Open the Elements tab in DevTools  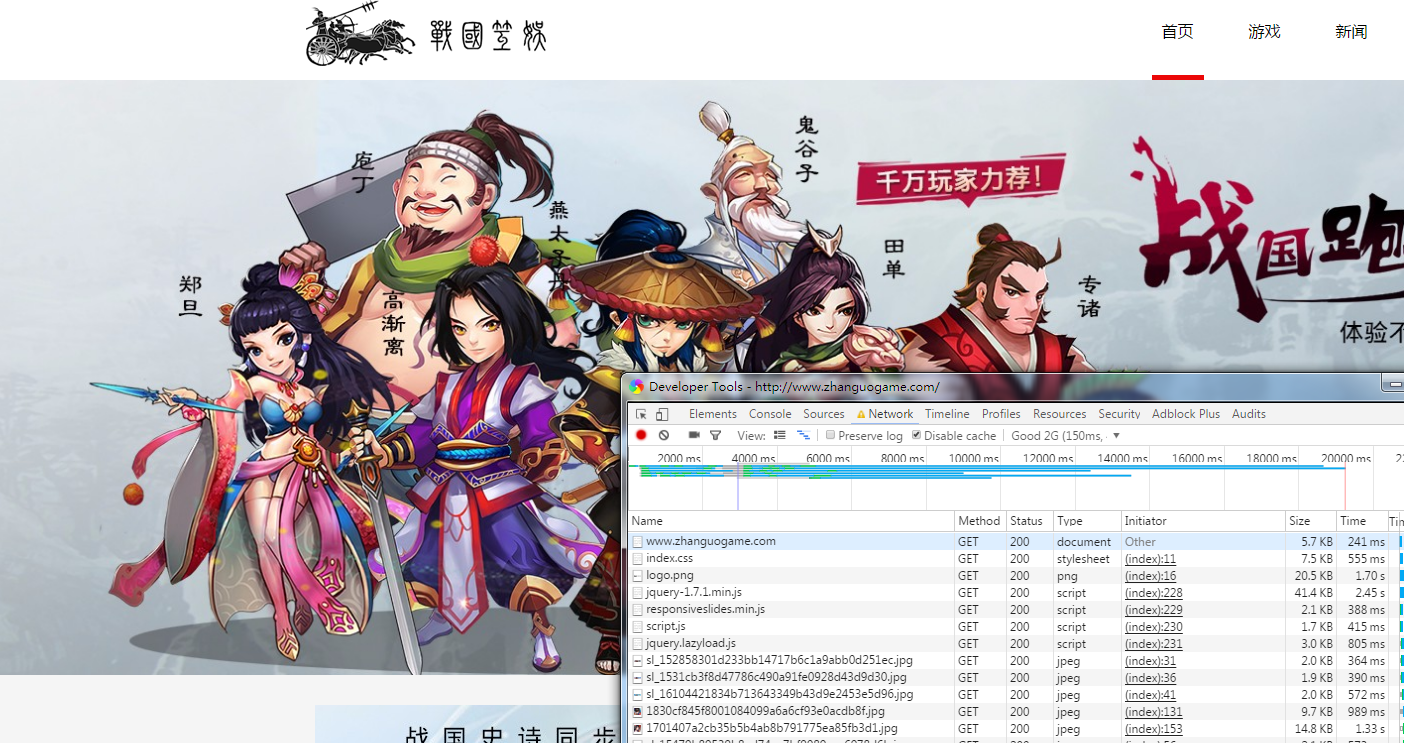713,414
